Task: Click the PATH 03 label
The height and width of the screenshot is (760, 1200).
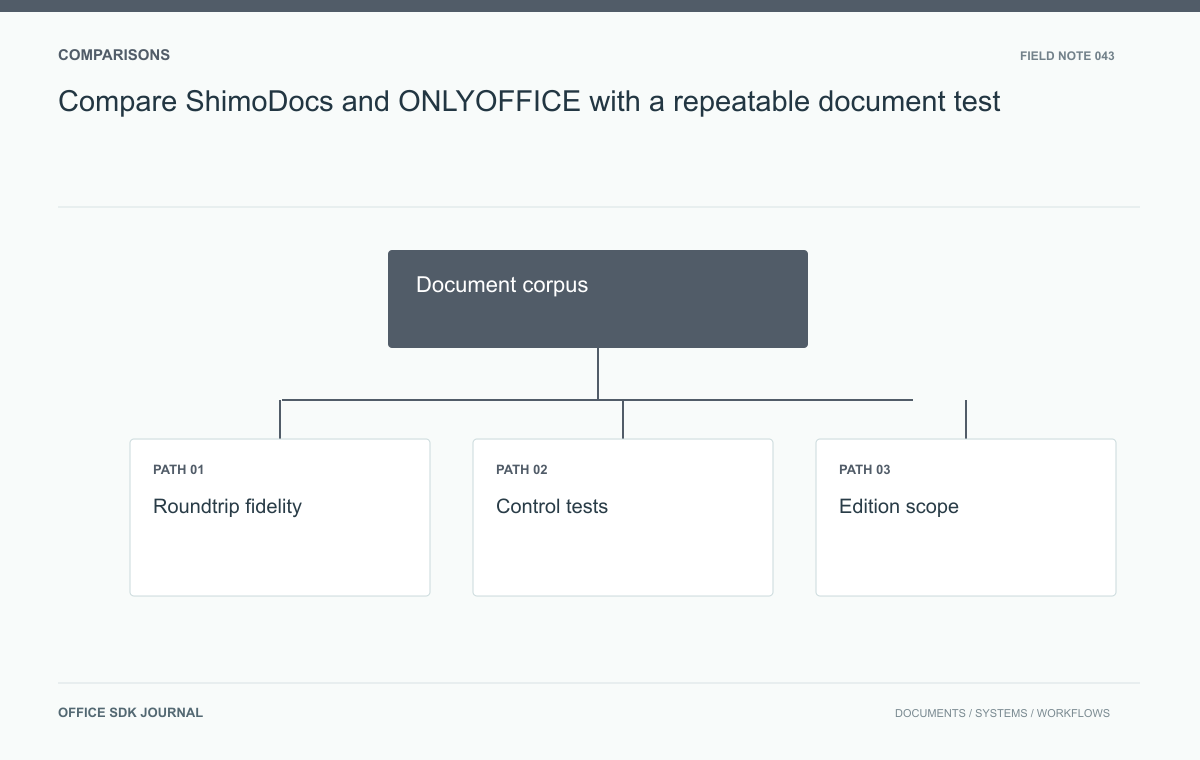Action: [865, 470]
